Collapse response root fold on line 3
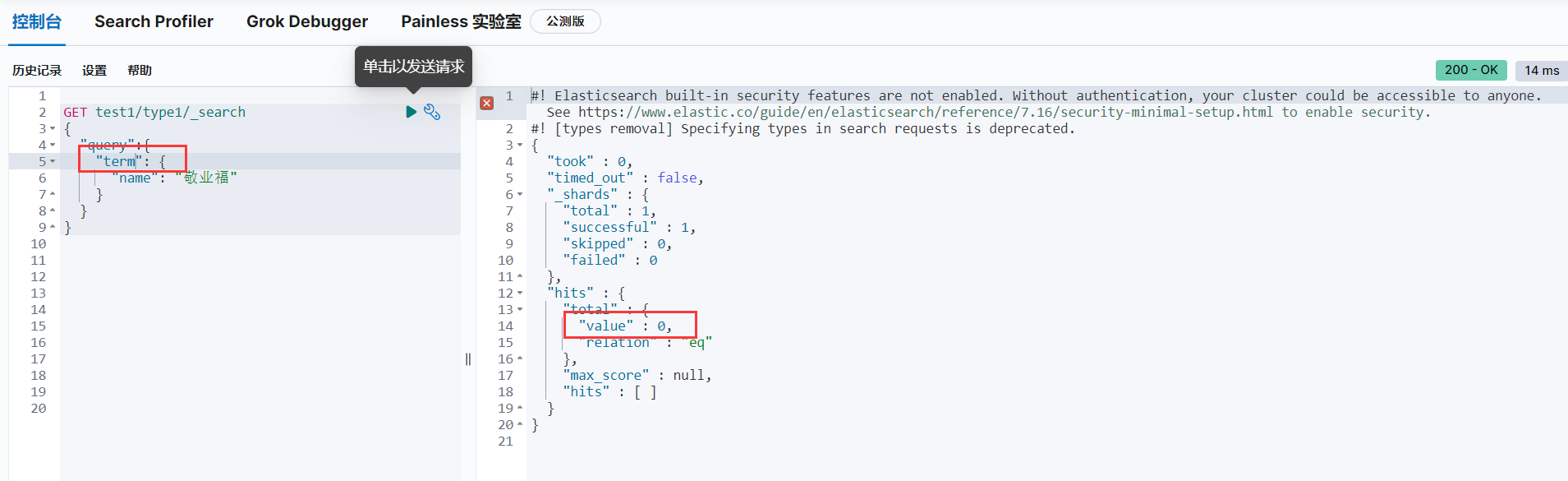Image resolution: width=1568 pixels, height=481 pixels. [520, 145]
